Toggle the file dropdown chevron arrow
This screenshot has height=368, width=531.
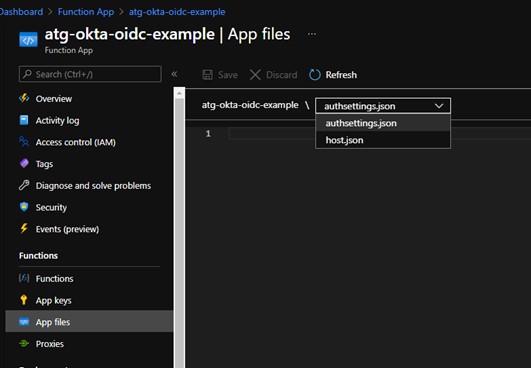point(439,106)
